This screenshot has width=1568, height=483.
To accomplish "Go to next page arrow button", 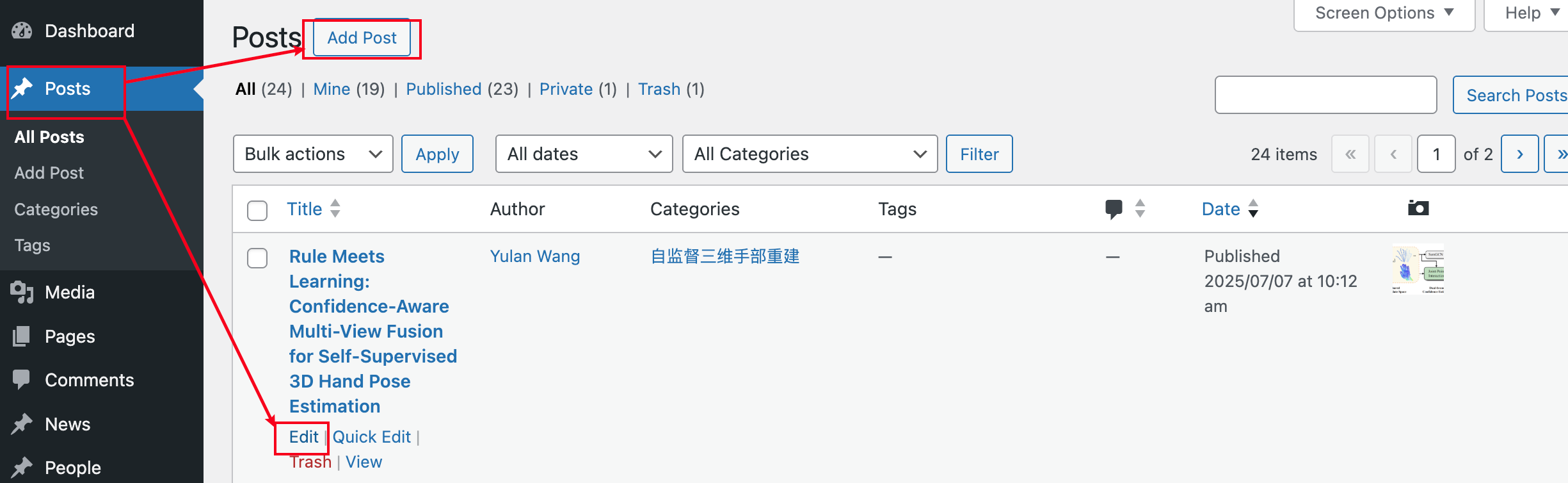I will [x=1519, y=154].
